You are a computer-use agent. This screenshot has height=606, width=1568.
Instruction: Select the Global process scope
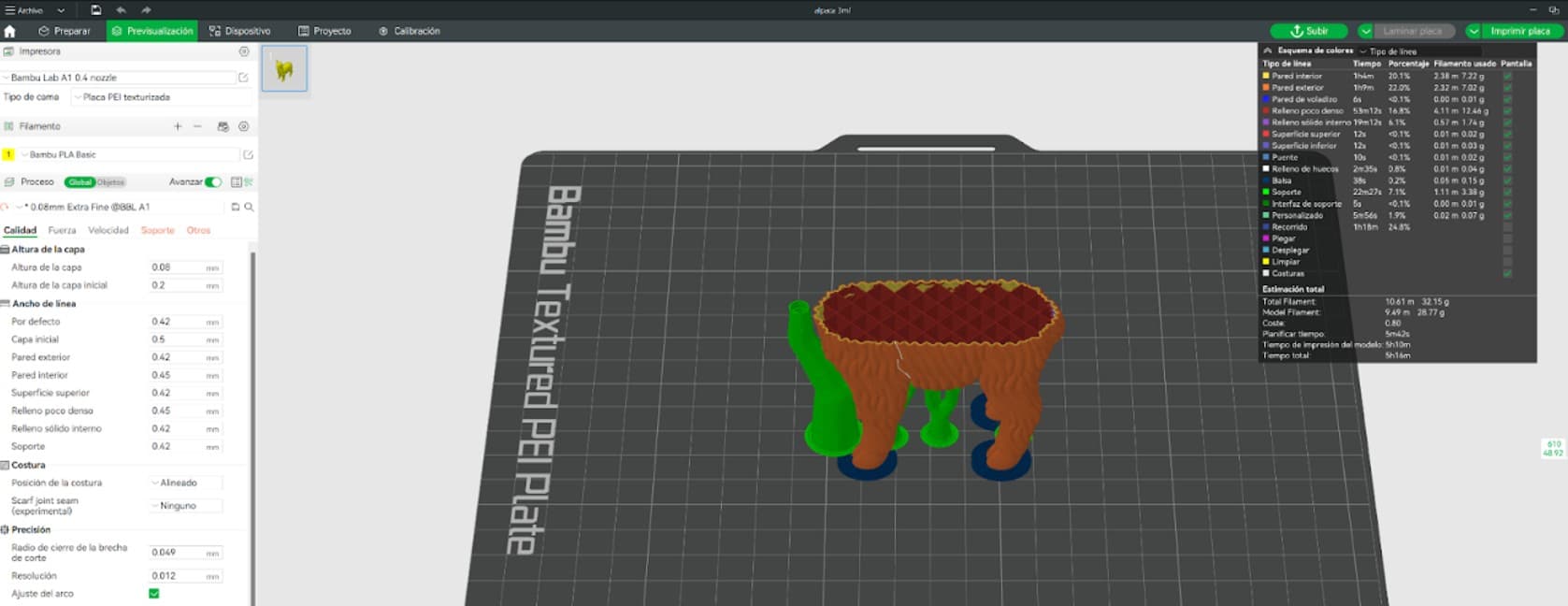coord(79,182)
